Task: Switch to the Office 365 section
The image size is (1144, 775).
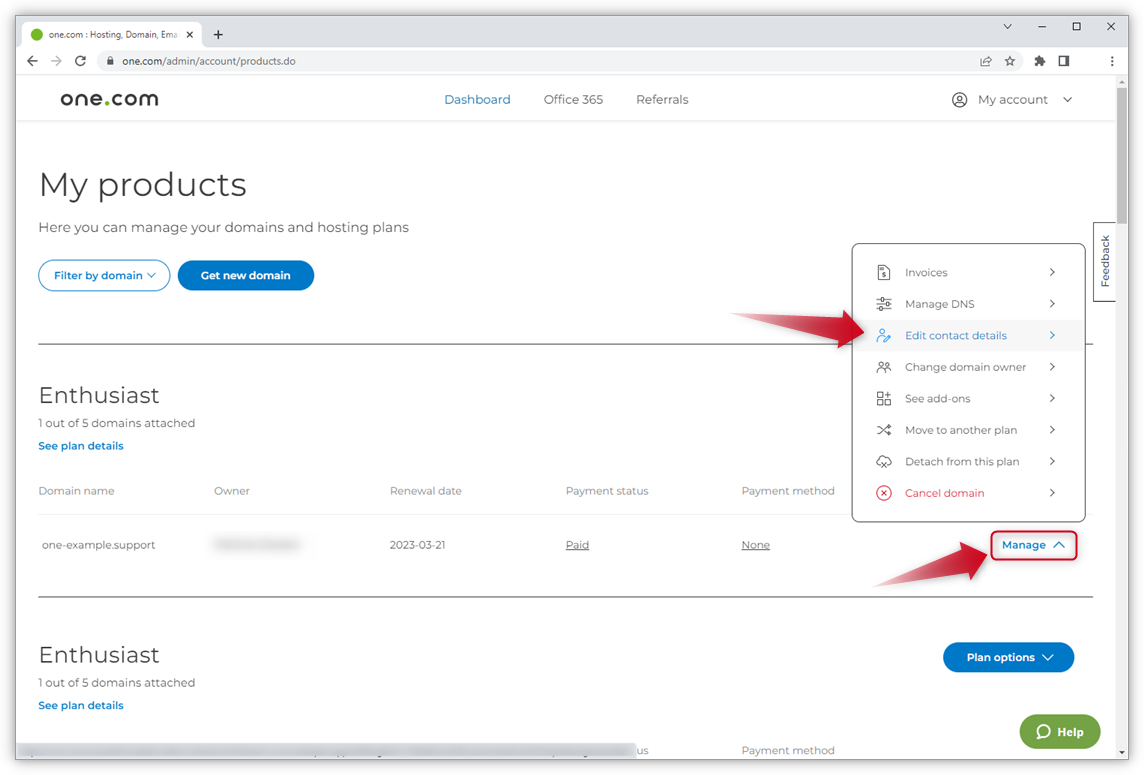Action: (573, 99)
